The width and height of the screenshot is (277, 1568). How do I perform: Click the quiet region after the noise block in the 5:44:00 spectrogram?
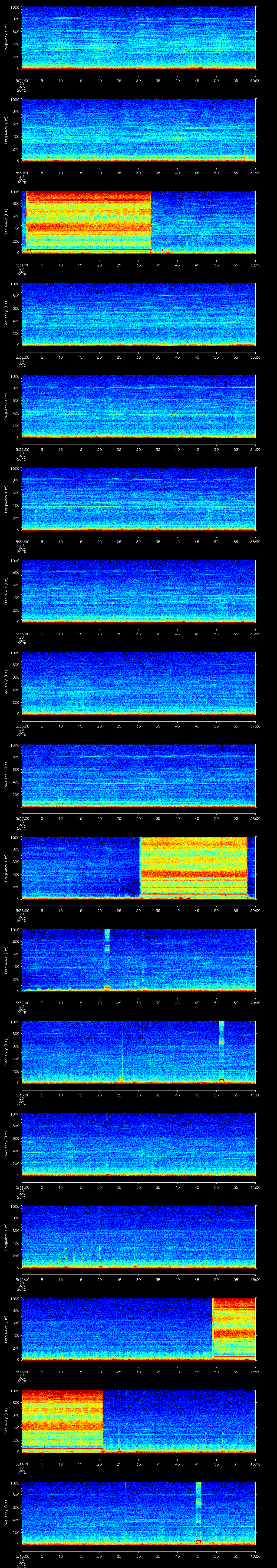pos(180,1421)
